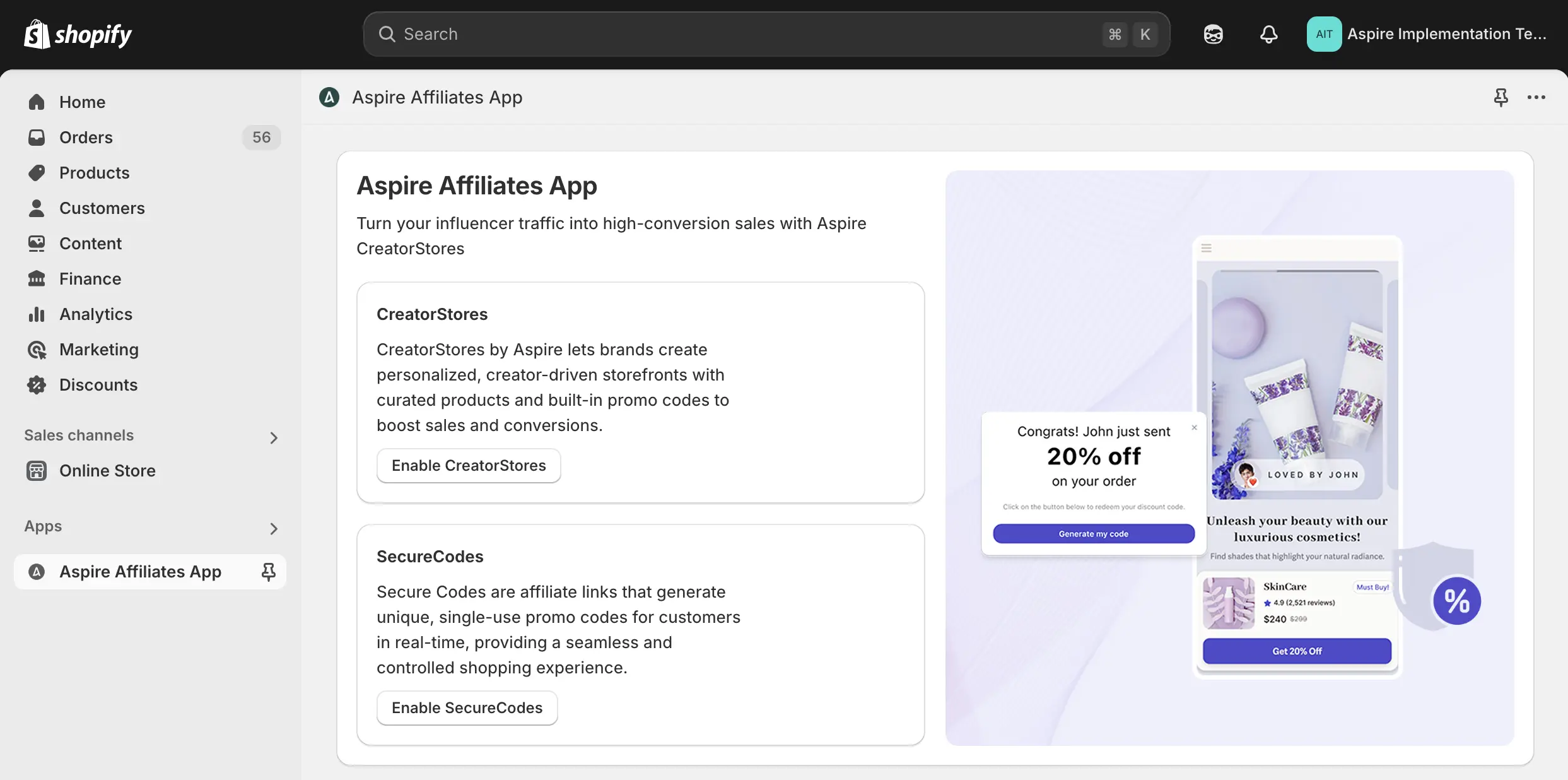Toggle the pin icon in app header
This screenshot has height=780, width=1568.
(x=1501, y=97)
